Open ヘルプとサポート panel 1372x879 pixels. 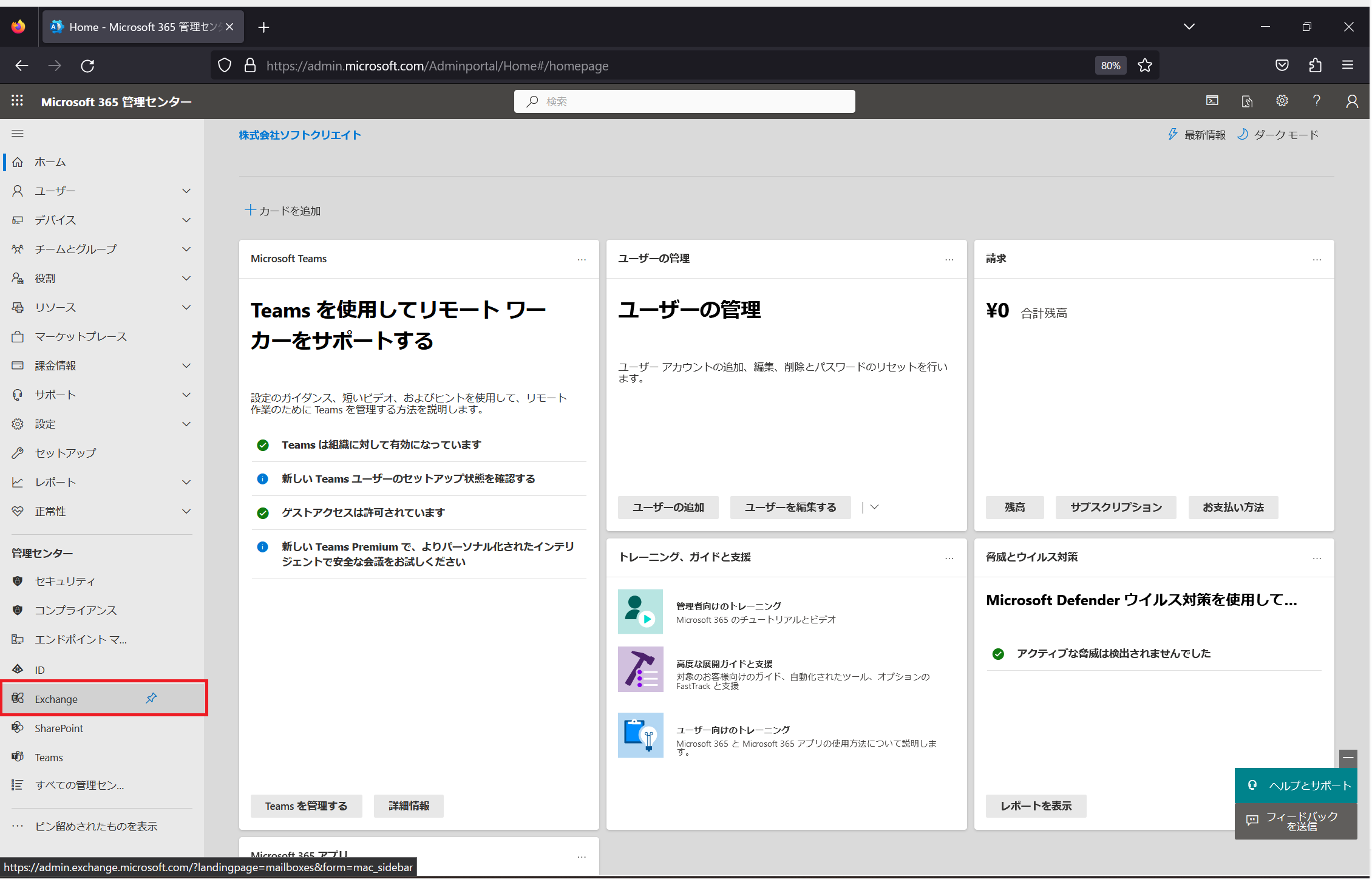pyautogui.click(x=1296, y=786)
